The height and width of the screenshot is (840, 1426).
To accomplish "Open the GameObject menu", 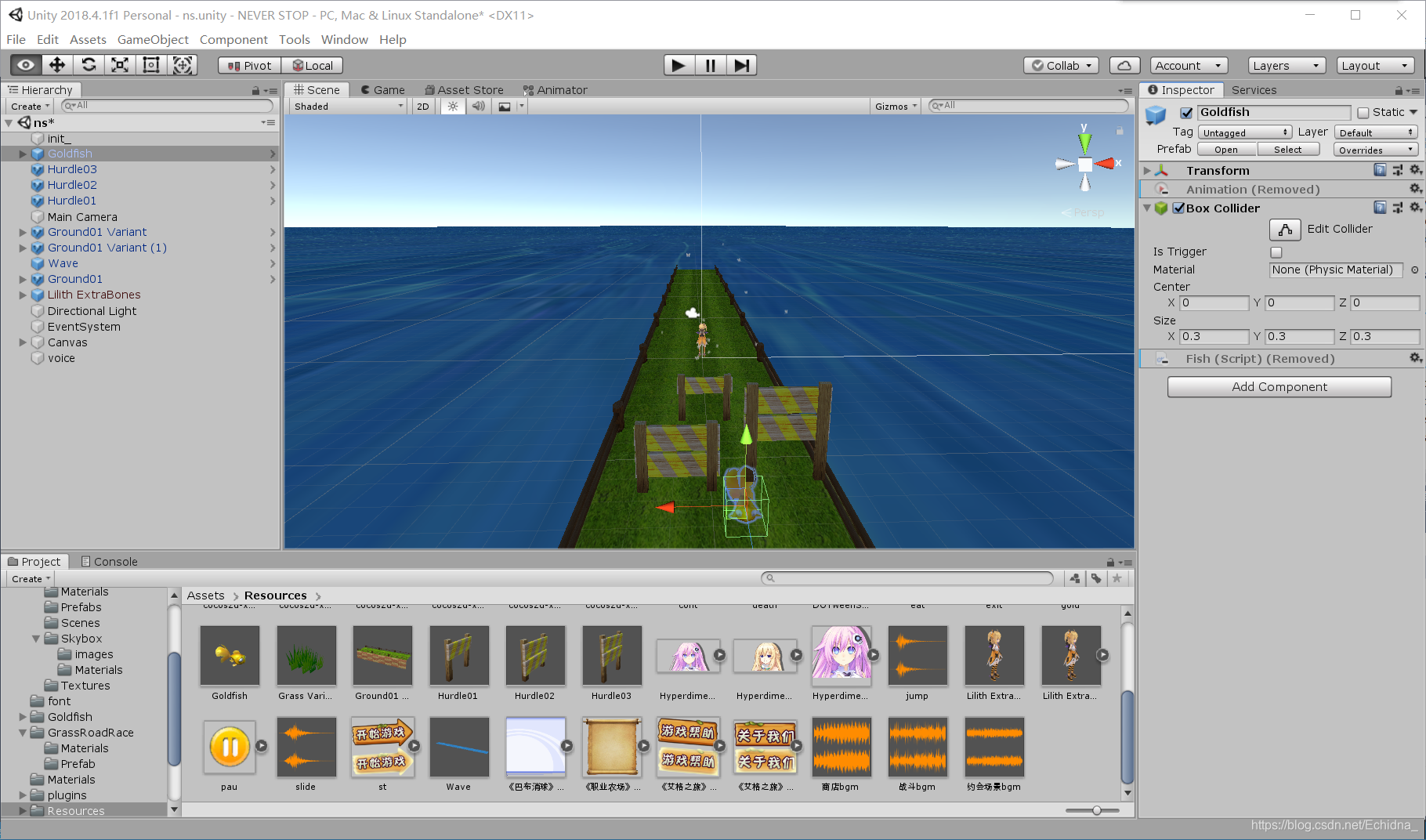I will click(x=153, y=39).
